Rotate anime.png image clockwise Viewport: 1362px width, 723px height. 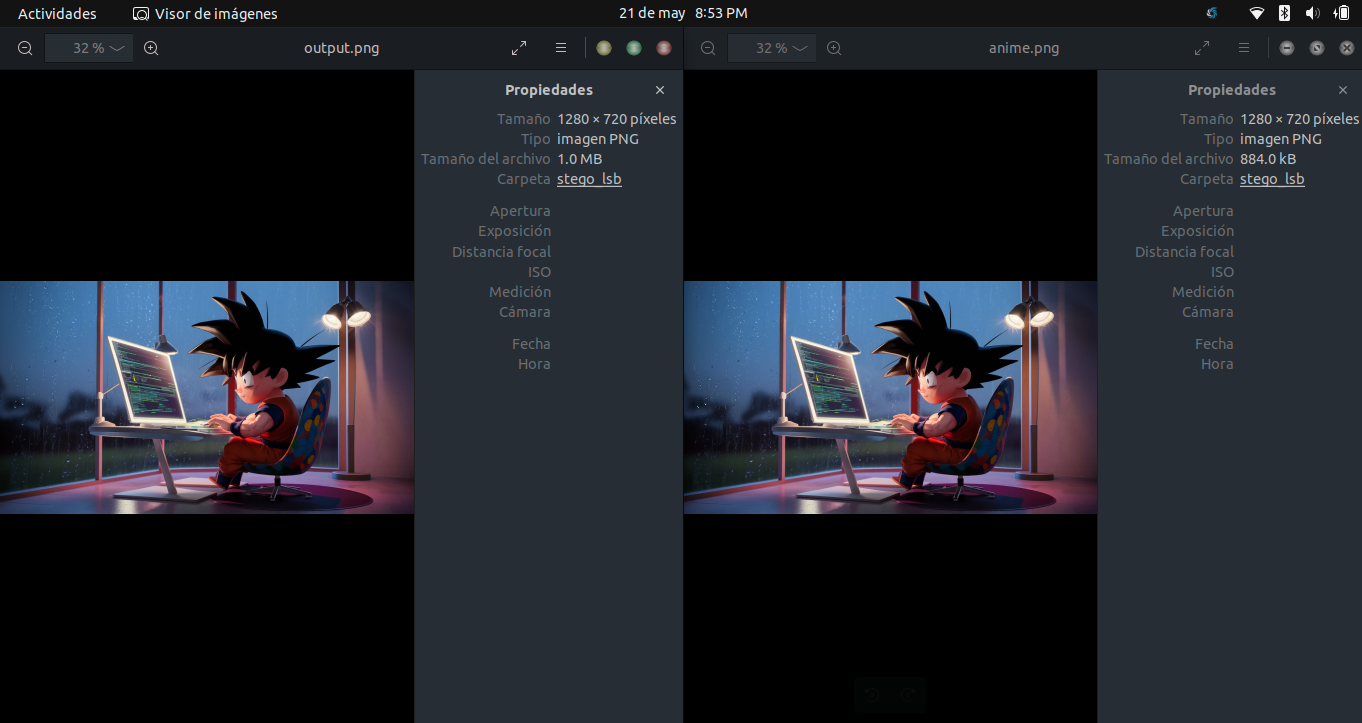(x=909, y=695)
